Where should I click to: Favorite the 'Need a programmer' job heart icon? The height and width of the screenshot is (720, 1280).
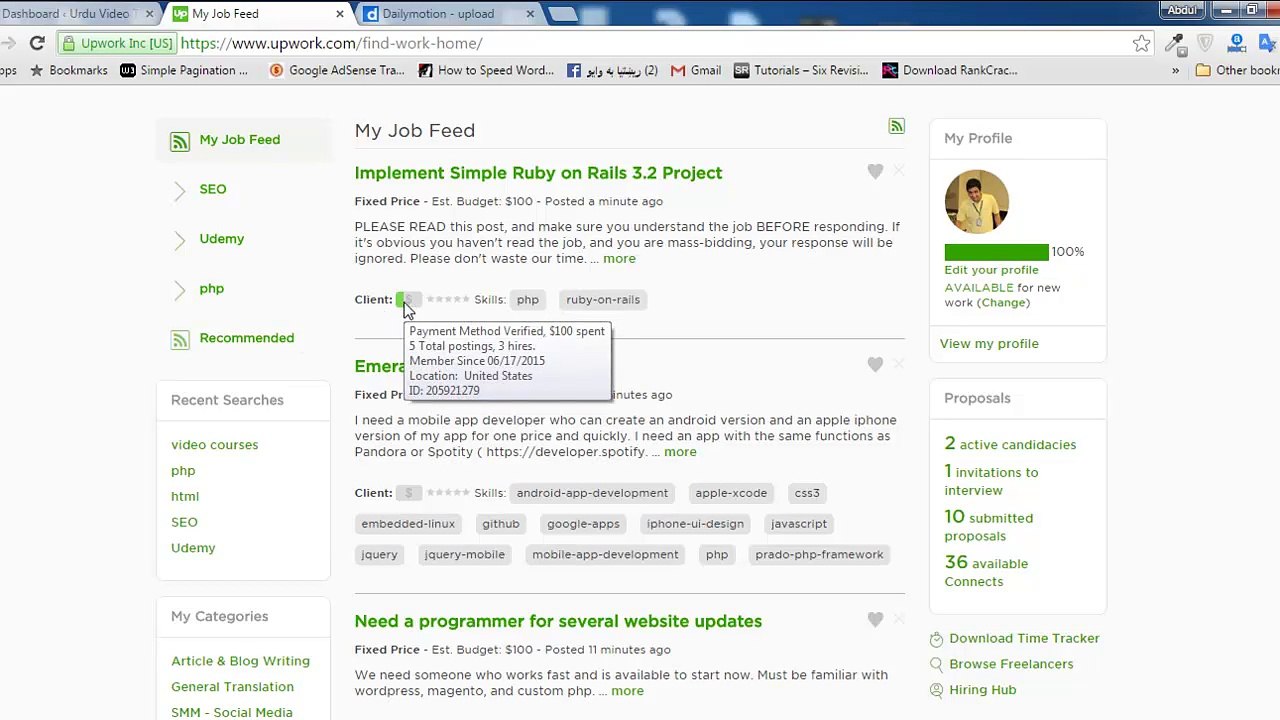click(x=875, y=620)
